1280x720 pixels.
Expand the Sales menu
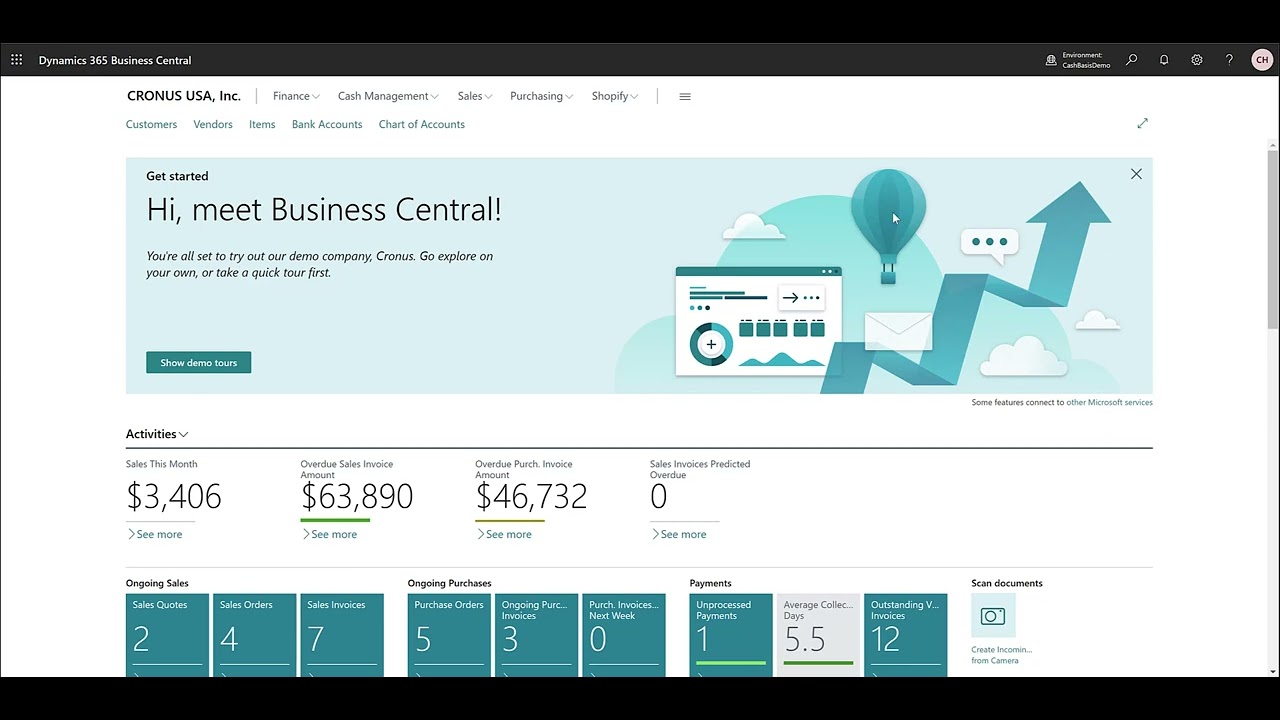[x=475, y=96]
